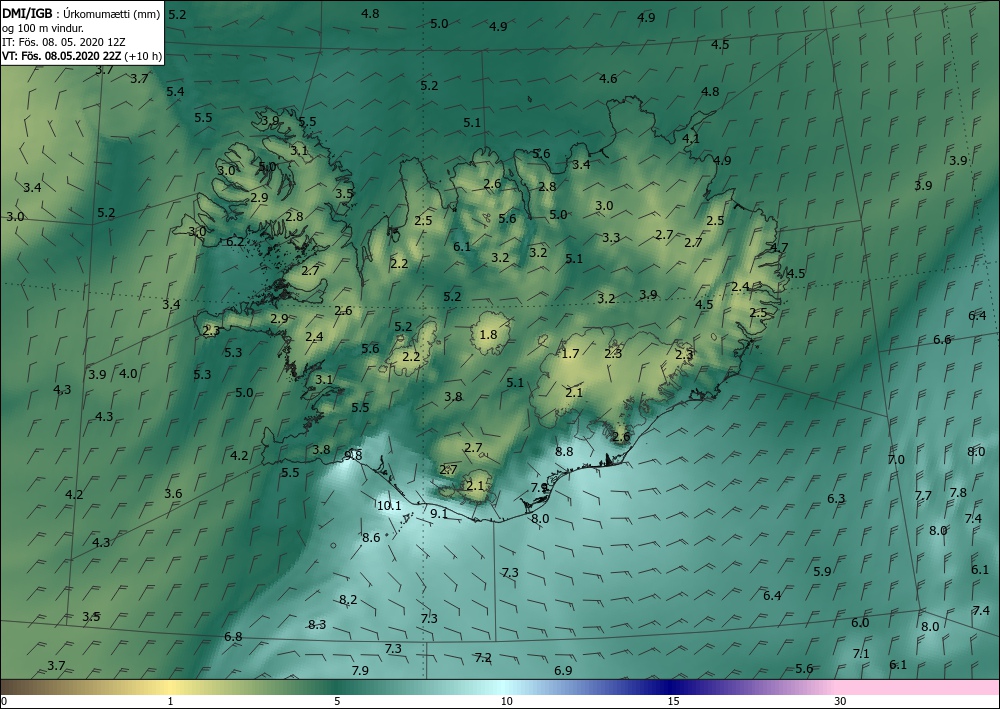1000x709 pixels.
Task: Click the 8.3 value in the southern sea
Action: [317, 625]
